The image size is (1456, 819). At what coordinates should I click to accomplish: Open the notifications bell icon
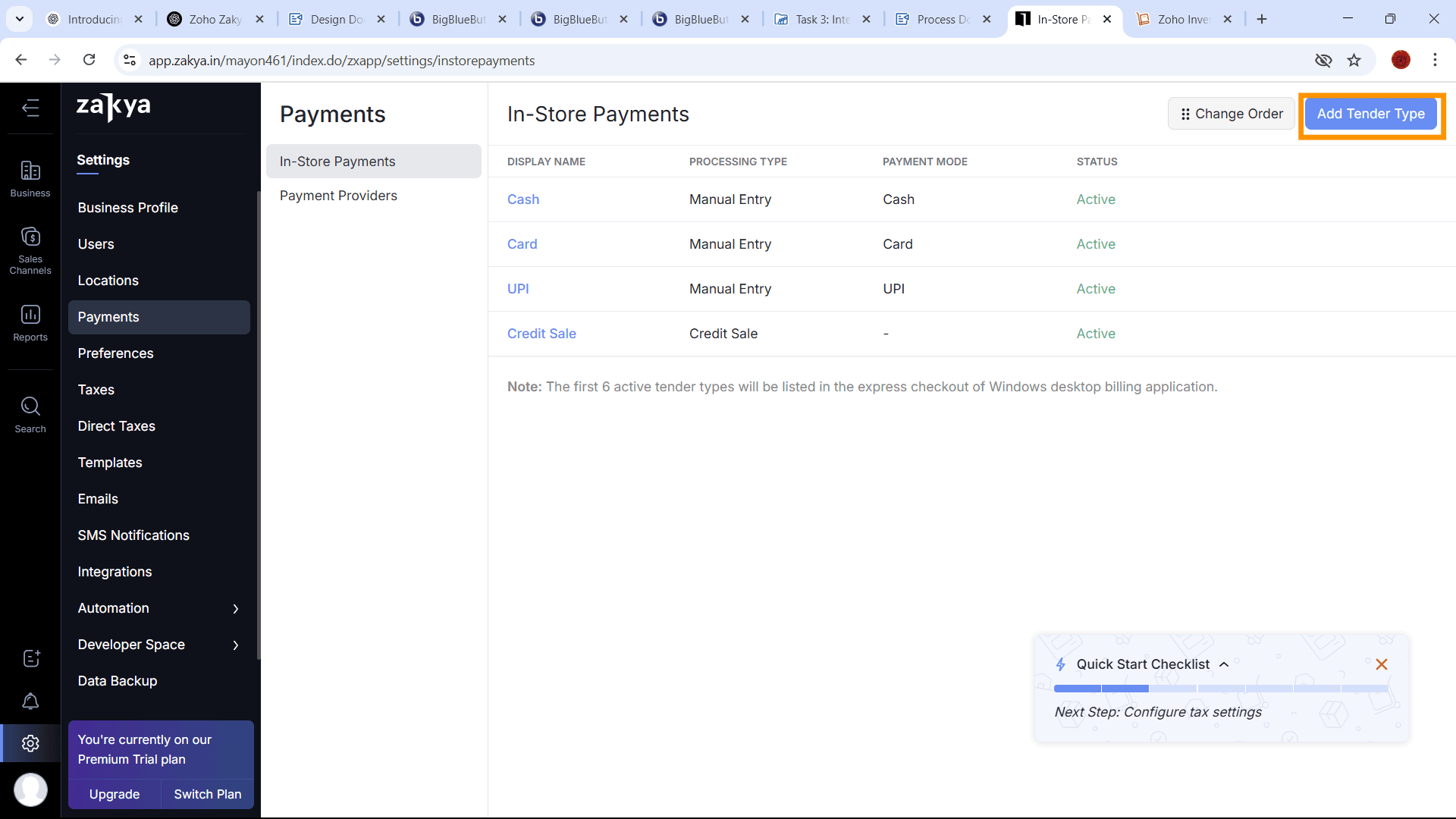[30, 701]
